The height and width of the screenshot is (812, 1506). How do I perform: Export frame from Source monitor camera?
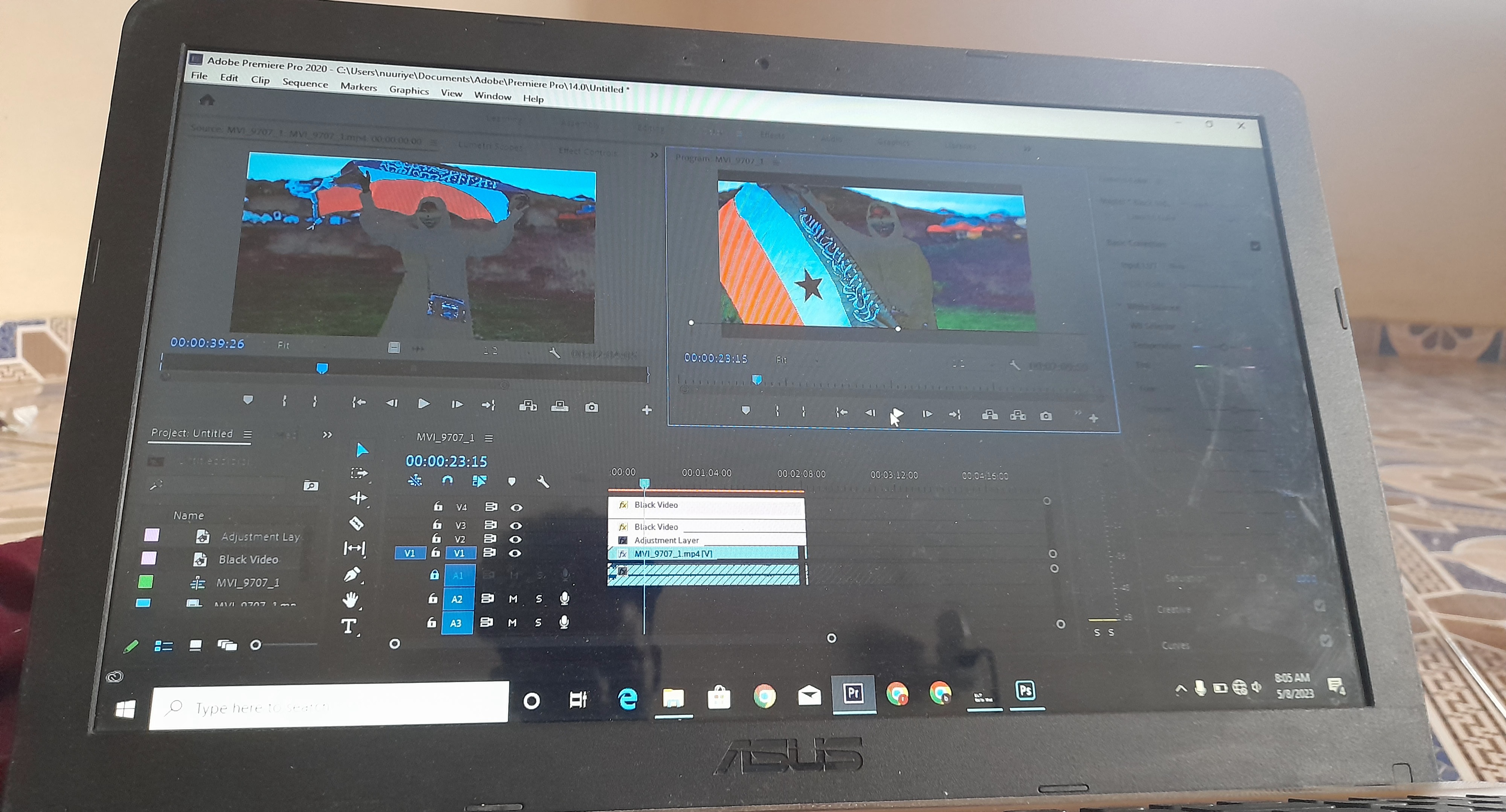click(x=591, y=407)
